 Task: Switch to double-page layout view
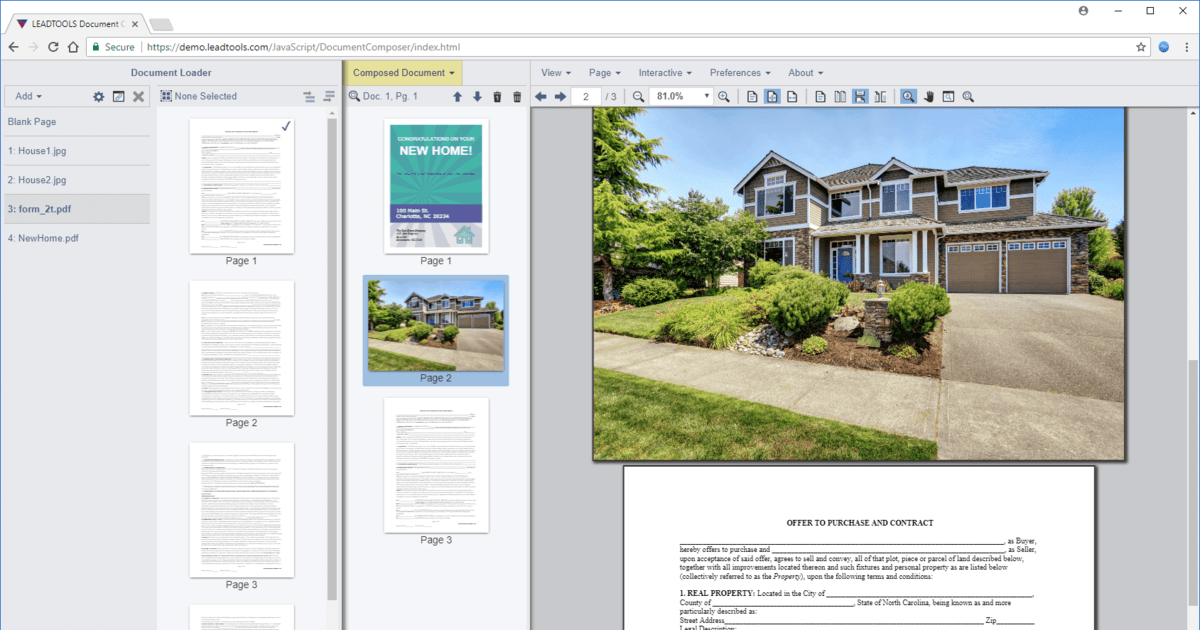click(839, 96)
